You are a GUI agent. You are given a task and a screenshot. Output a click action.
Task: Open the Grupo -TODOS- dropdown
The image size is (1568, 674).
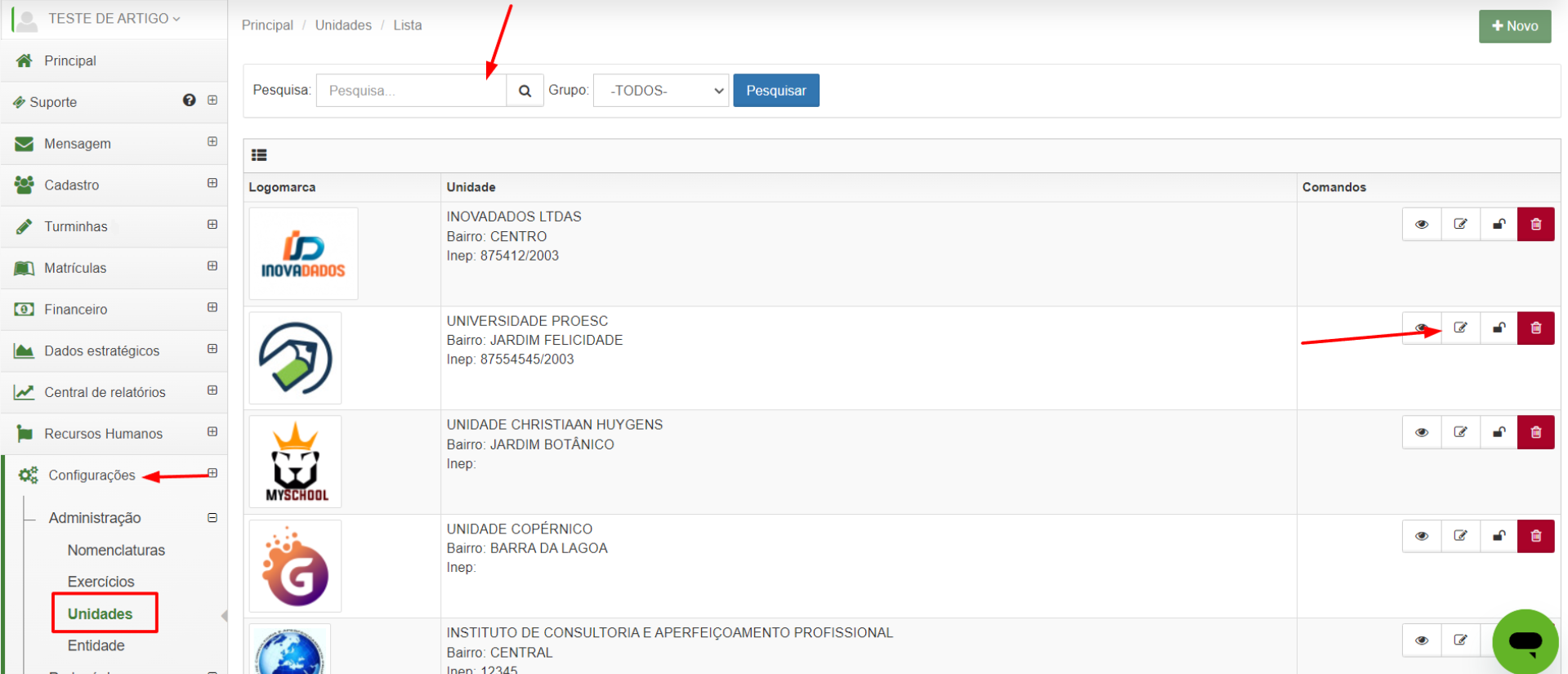(x=661, y=91)
